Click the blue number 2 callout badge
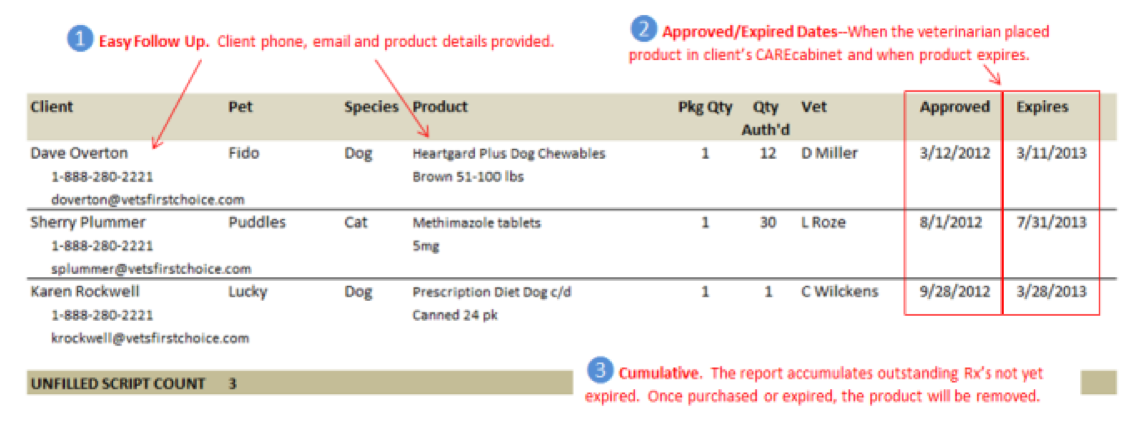Image resolution: width=1132 pixels, height=431 pixels. 643,30
